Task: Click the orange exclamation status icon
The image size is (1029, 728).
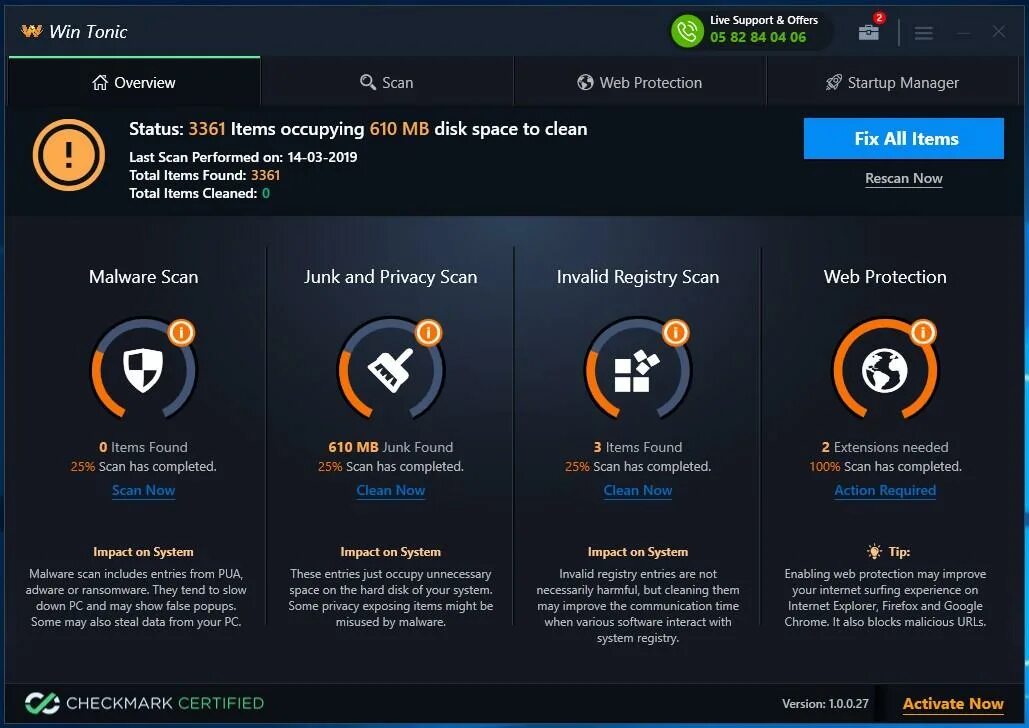Action: click(69, 155)
